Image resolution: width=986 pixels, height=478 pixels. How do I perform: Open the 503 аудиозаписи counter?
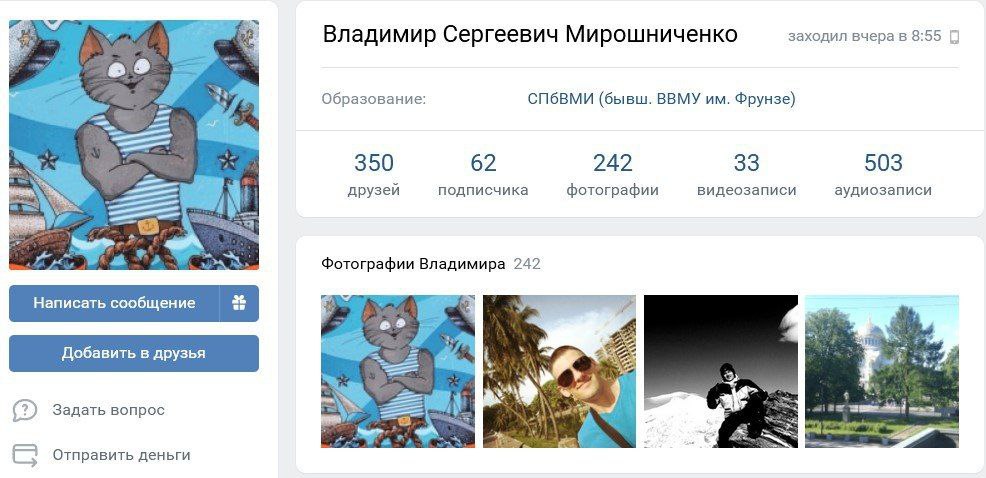point(883,174)
